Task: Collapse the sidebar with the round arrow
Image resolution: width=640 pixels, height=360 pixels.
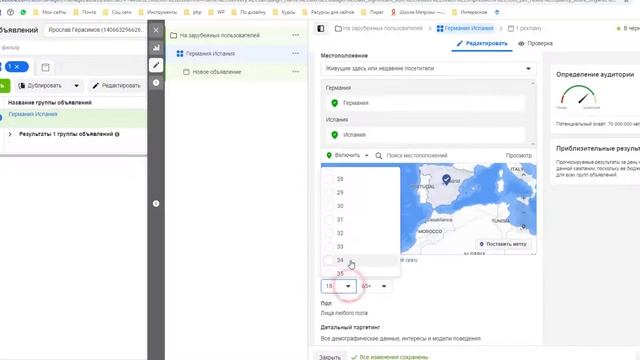Action: click(156, 204)
